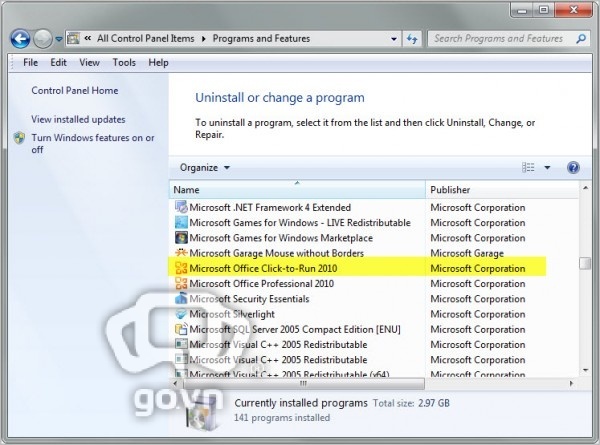Select Microsoft Games for Windows - LIVE Redistributable
The width and height of the screenshot is (600, 445).
(x=300, y=223)
